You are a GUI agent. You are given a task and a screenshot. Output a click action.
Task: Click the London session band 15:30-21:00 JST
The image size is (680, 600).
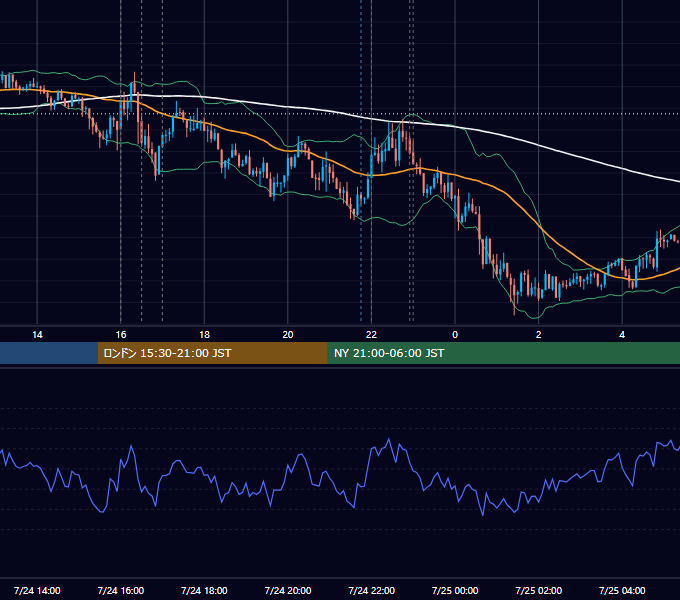coord(212,353)
